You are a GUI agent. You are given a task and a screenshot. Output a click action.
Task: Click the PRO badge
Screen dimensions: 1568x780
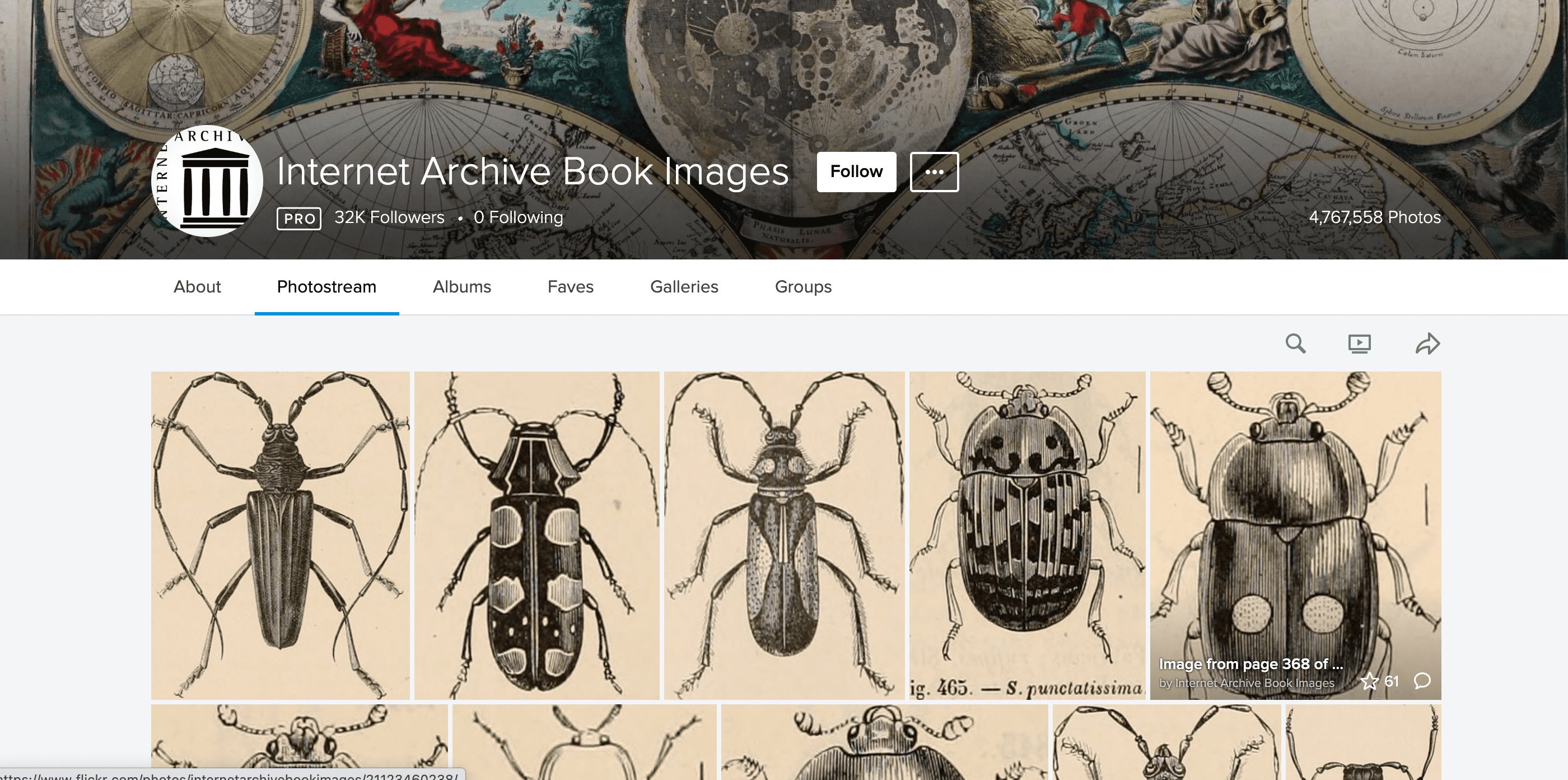[x=299, y=218]
